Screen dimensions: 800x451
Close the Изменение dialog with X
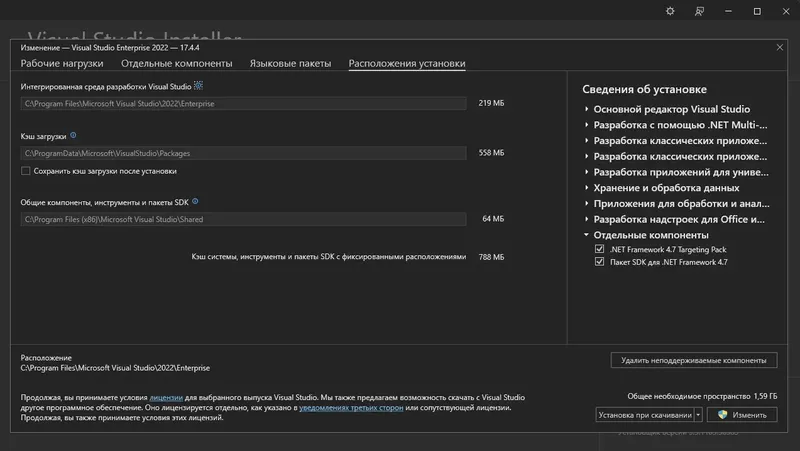pyautogui.click(x=780, y=47)
